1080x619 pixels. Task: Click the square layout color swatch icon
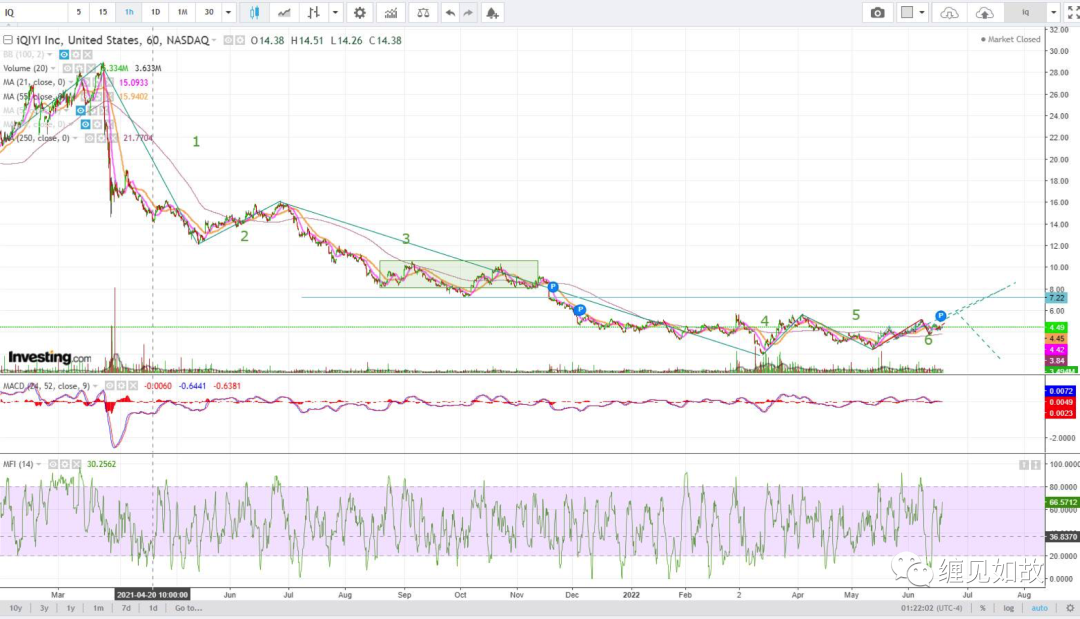tap(907, 12)
